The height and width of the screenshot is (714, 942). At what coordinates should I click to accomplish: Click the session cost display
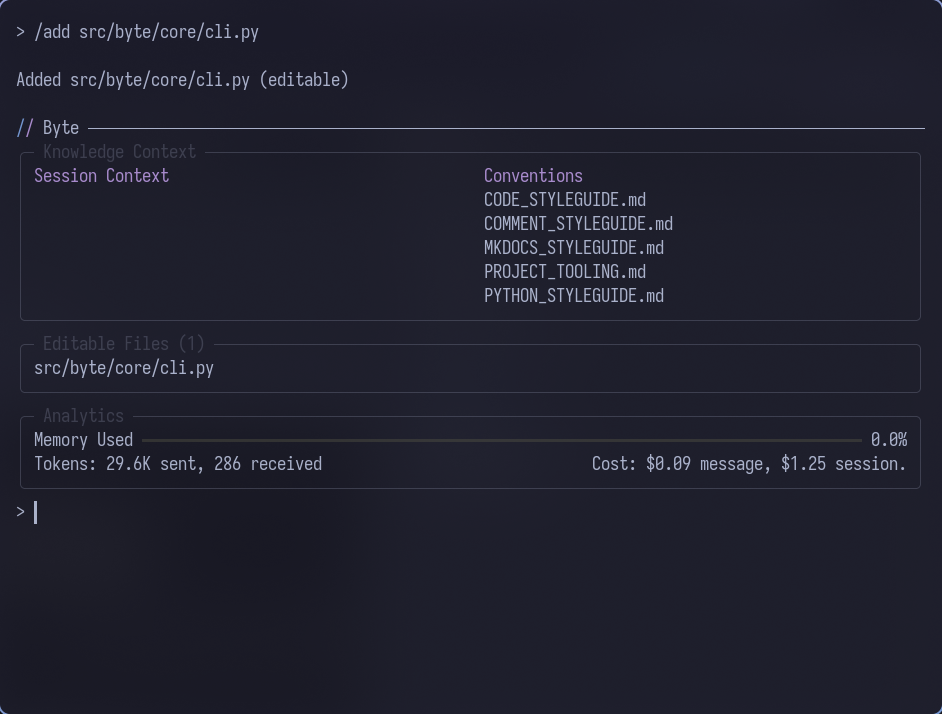749,464
